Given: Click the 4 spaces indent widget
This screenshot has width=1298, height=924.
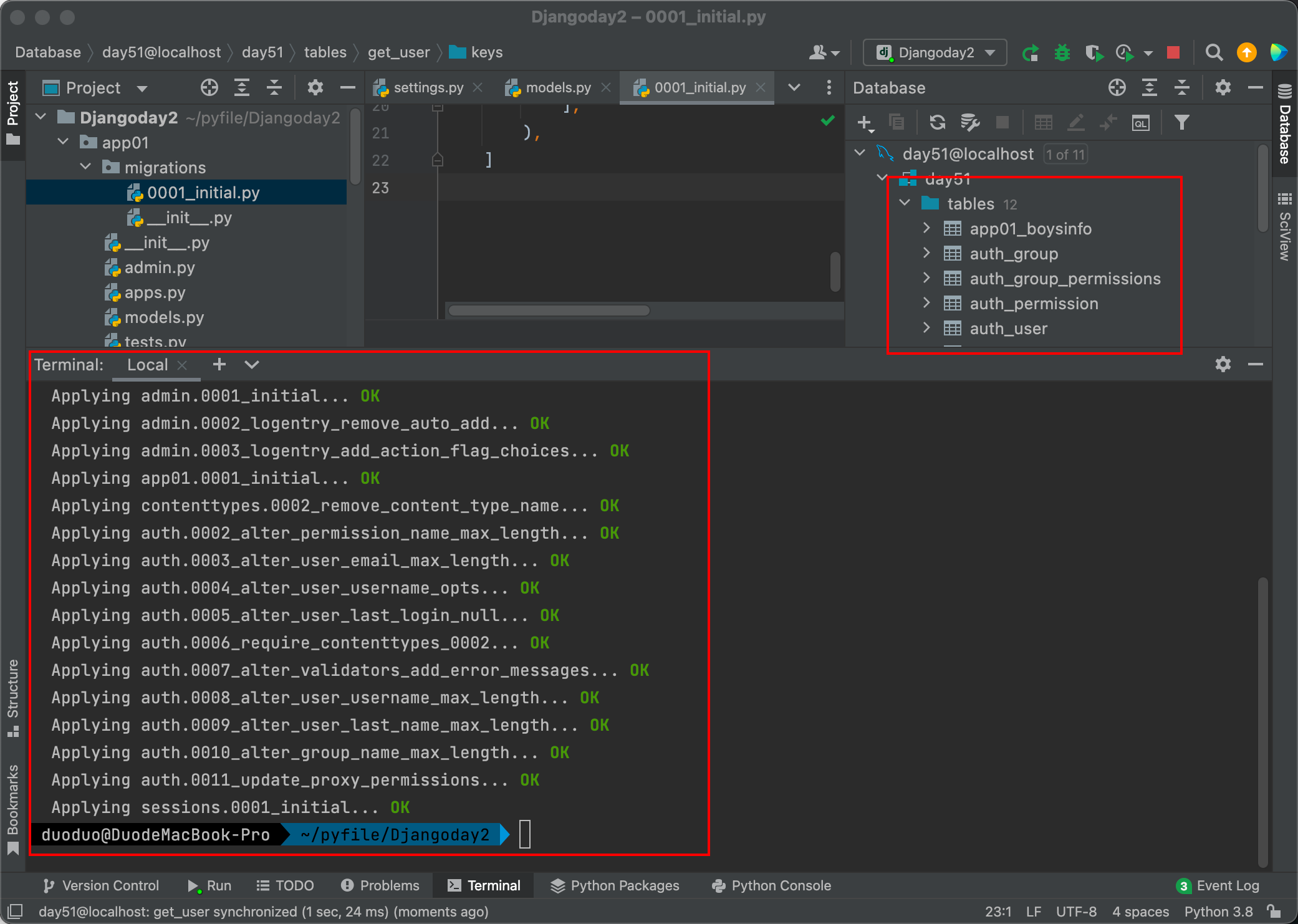Looking at the screenshot, I should (1140, 912).
